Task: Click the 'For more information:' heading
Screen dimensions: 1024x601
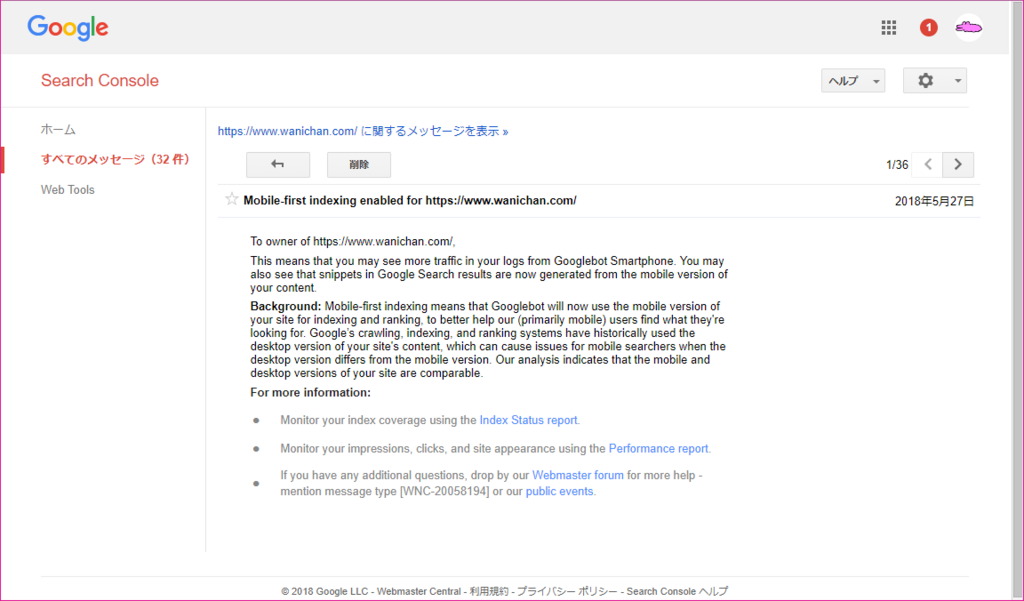Action: [310, 393]
